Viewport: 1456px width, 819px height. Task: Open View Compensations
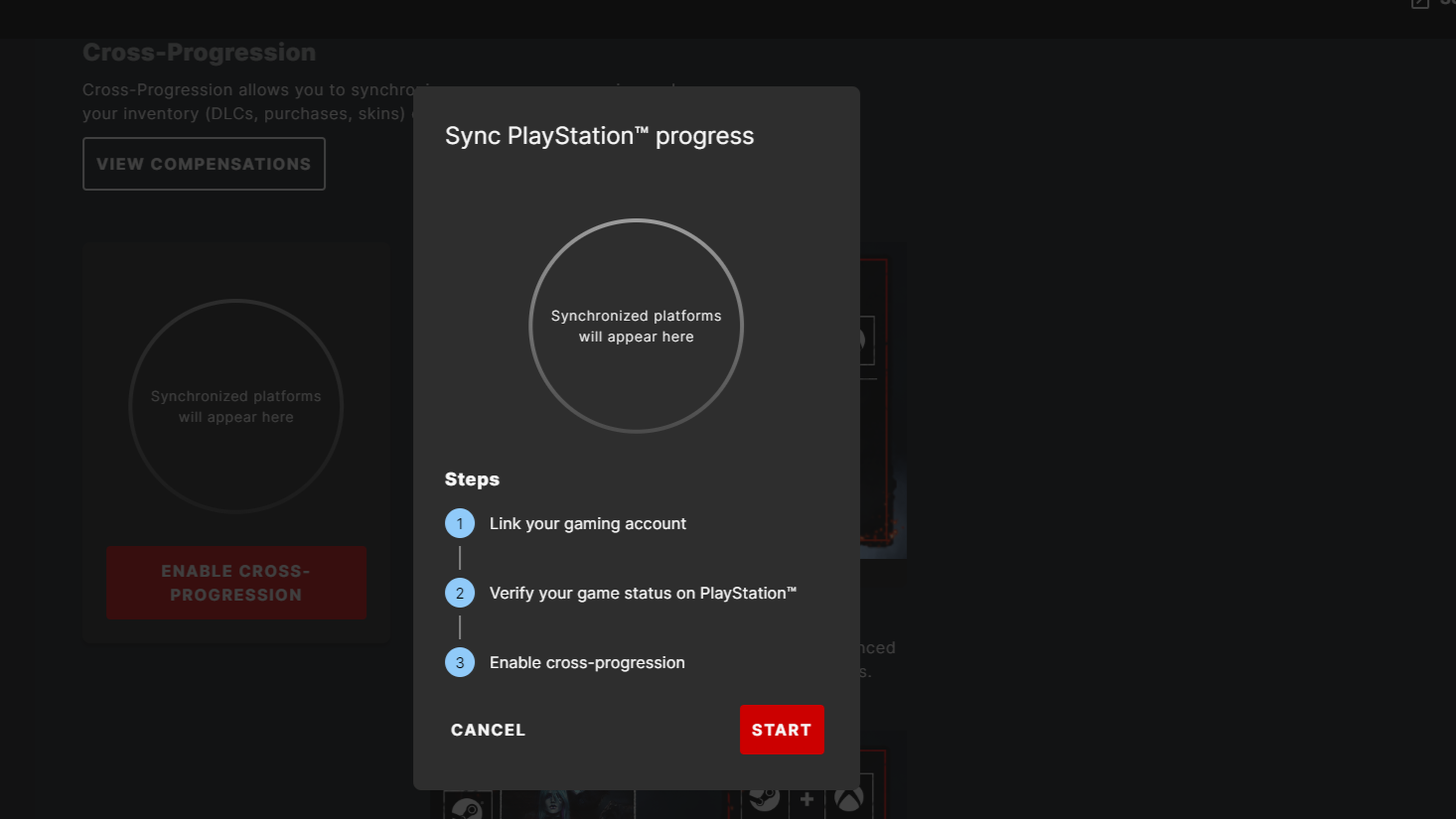click(x=204, y=164)
